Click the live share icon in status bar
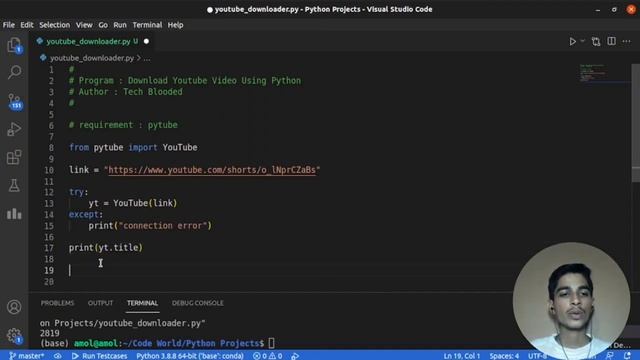 (295, 356)
